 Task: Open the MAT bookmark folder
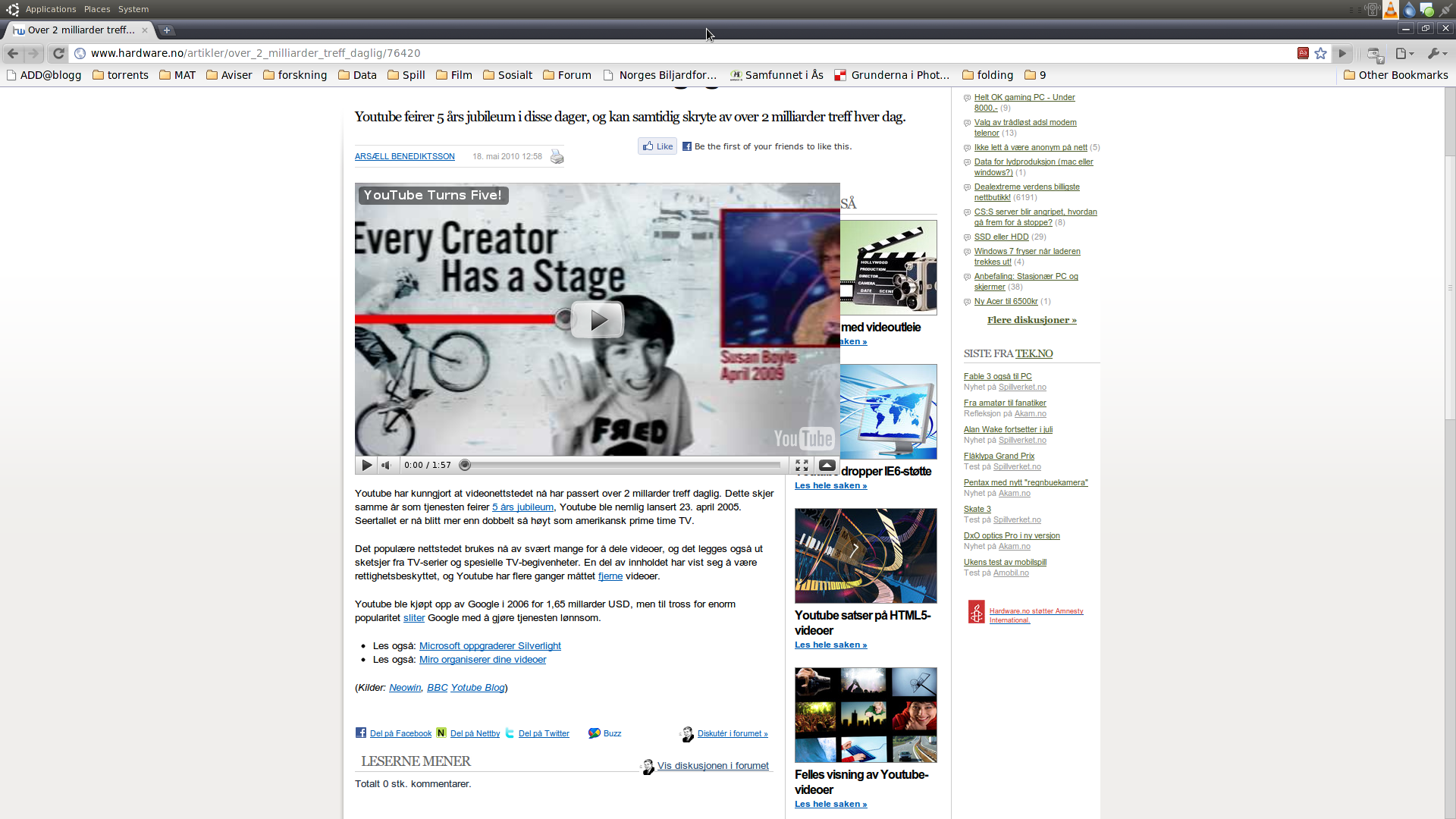(x=177, y=75)
